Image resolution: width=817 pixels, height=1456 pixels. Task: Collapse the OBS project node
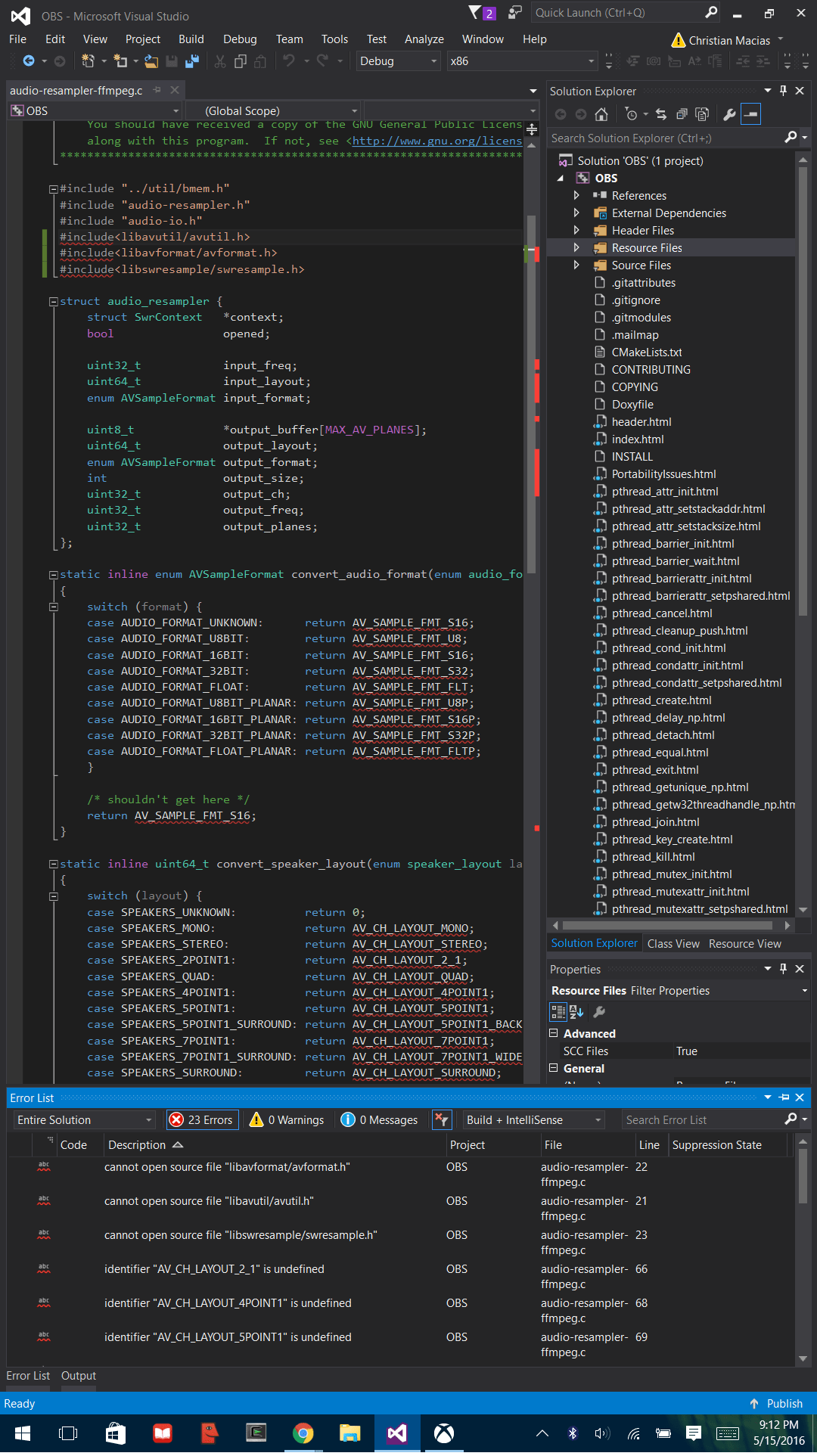(x=561, y=178)
